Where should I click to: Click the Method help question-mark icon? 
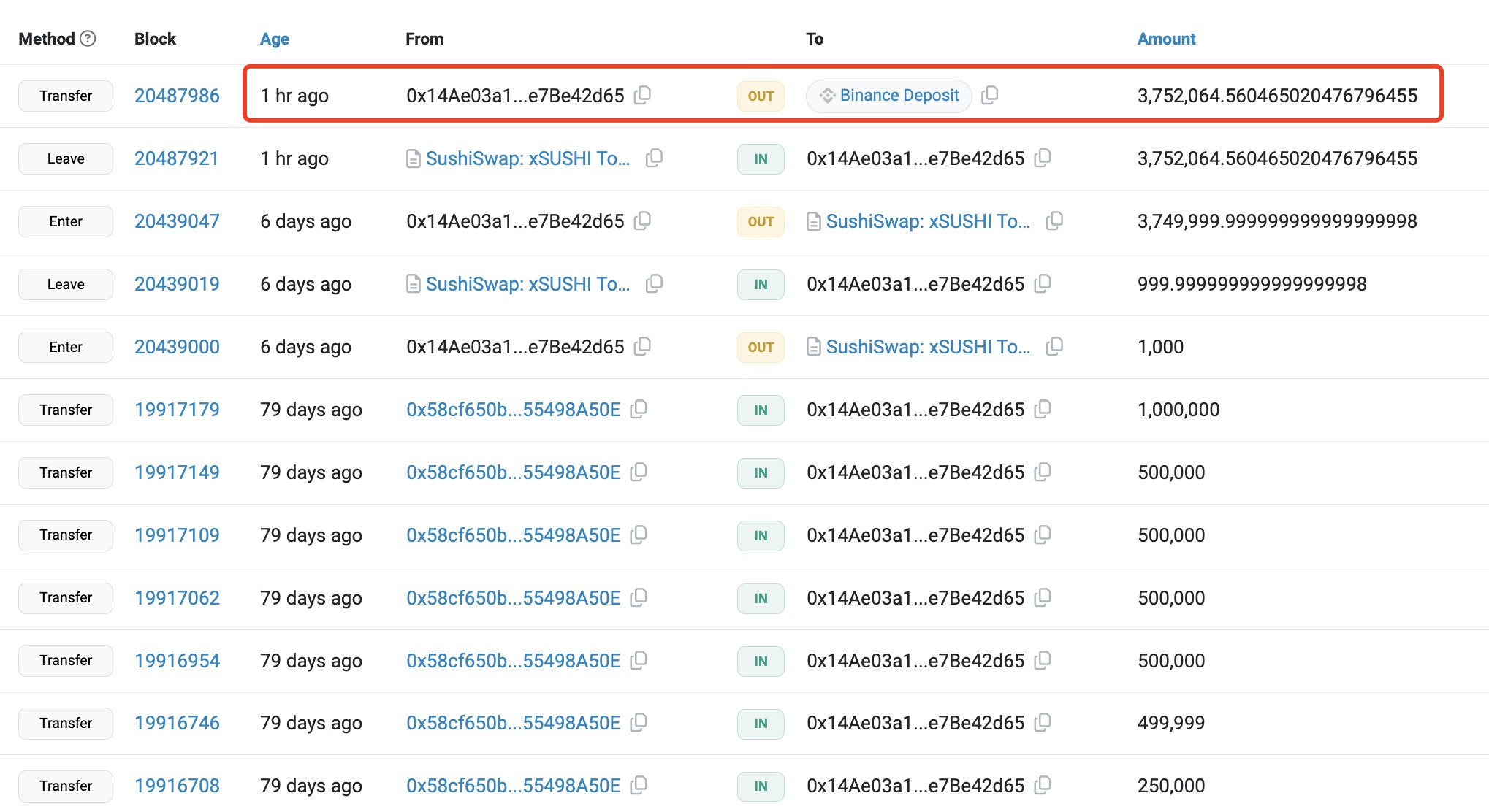pyautogui.click(x=88, y=39)
